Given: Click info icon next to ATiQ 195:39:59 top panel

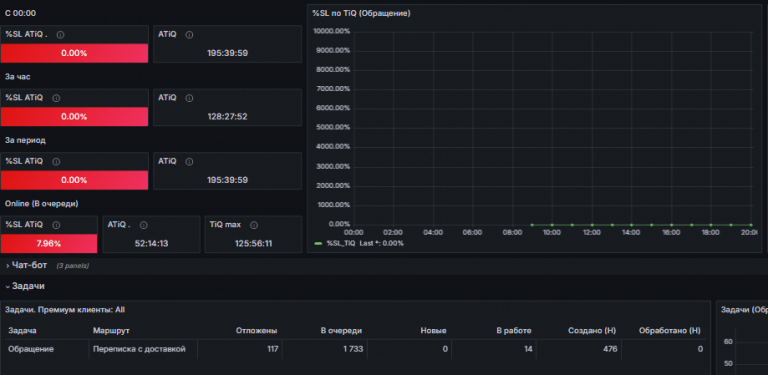Looking at the screenshot, I should click(190, 35).
